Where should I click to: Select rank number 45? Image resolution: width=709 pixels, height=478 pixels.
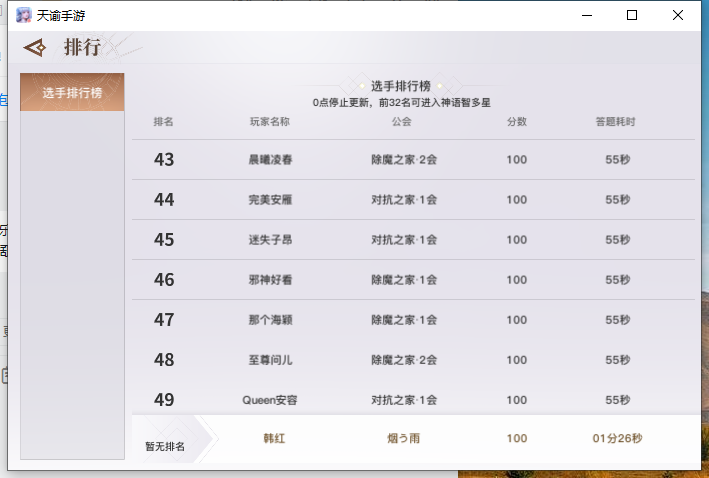coord(164,240)
